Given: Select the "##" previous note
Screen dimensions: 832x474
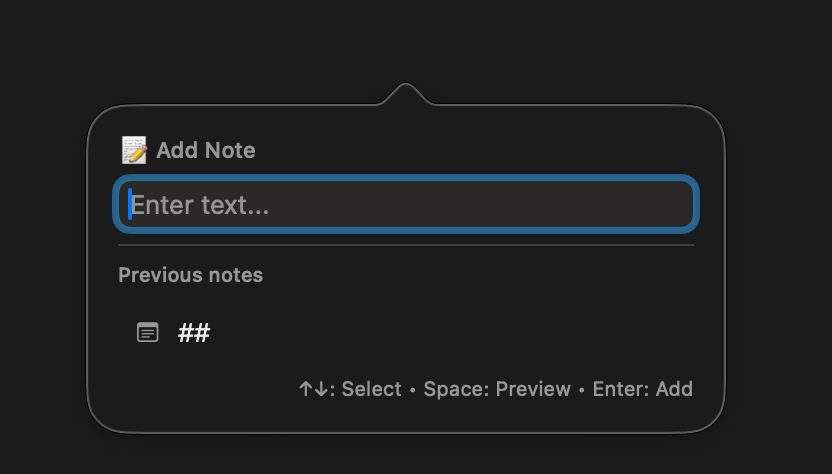Looking at the screenshot, I should click(x=194, y=332).
